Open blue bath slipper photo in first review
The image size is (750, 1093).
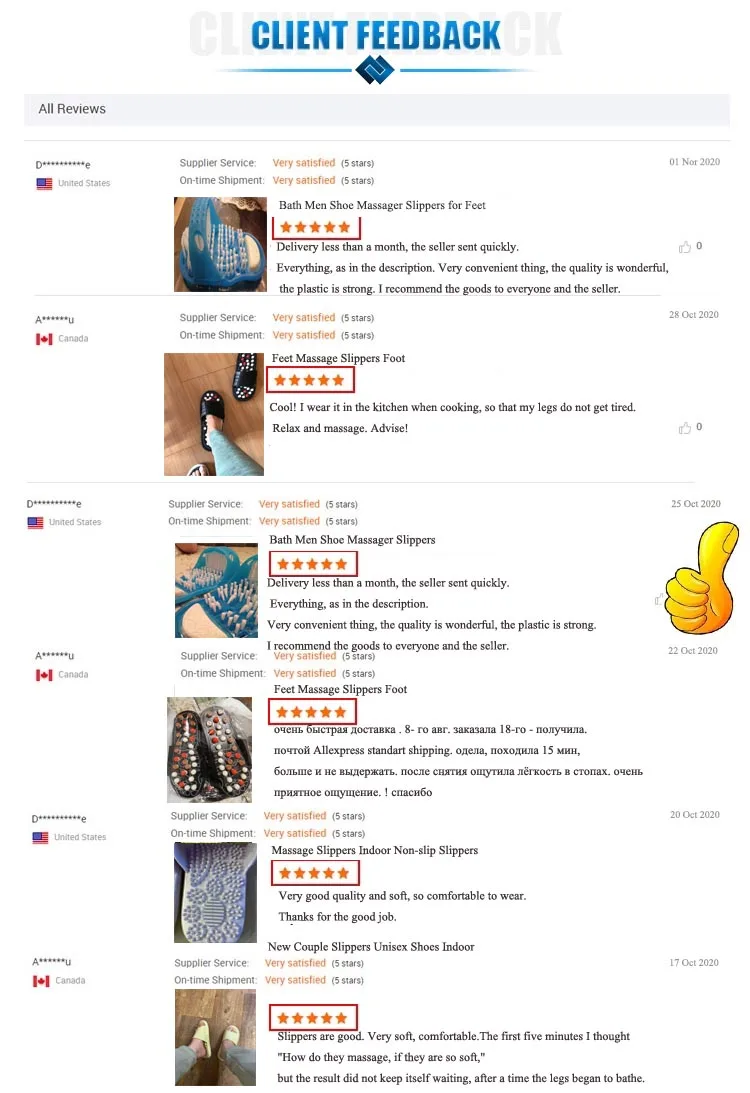point(220,244)
